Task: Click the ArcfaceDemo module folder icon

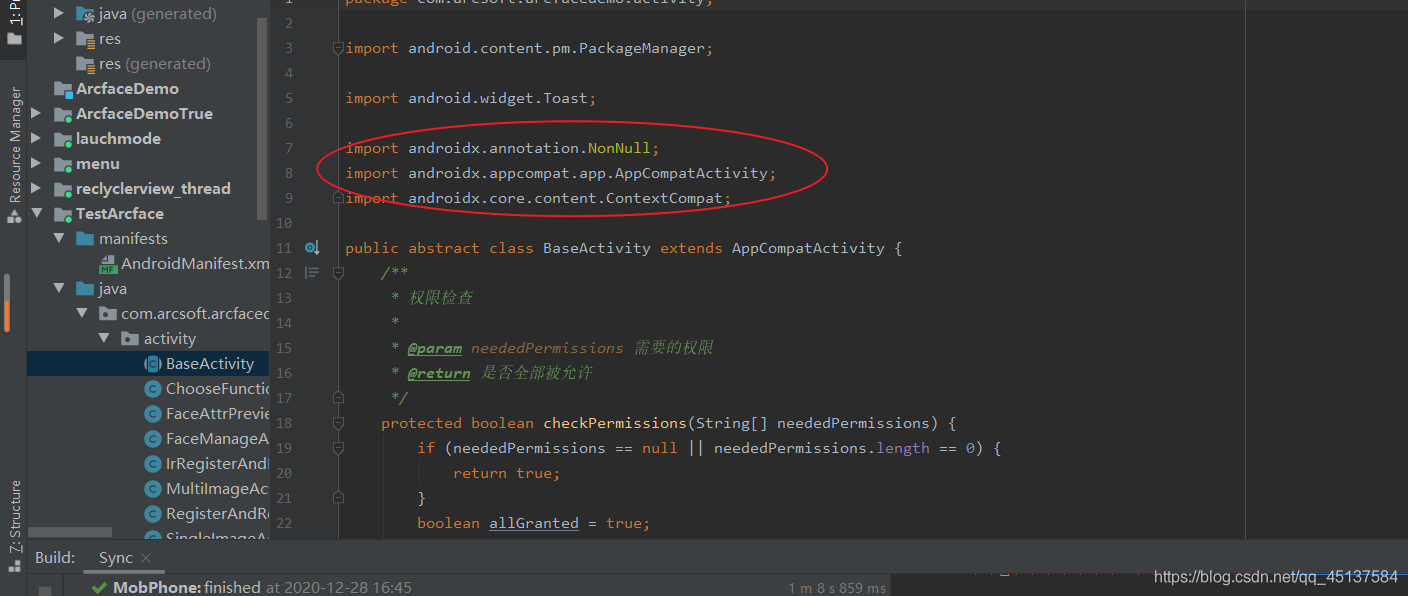Action: (x=63, y=89)
